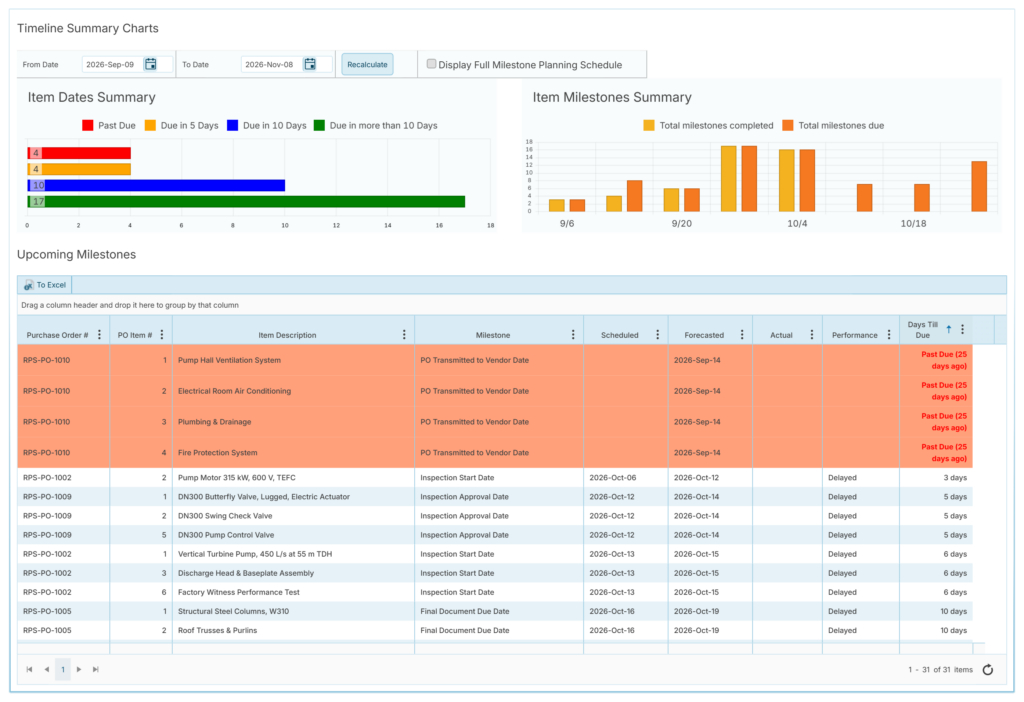
Task: Toggle Total milestones completed legend swatch
Action: [648, 125]
